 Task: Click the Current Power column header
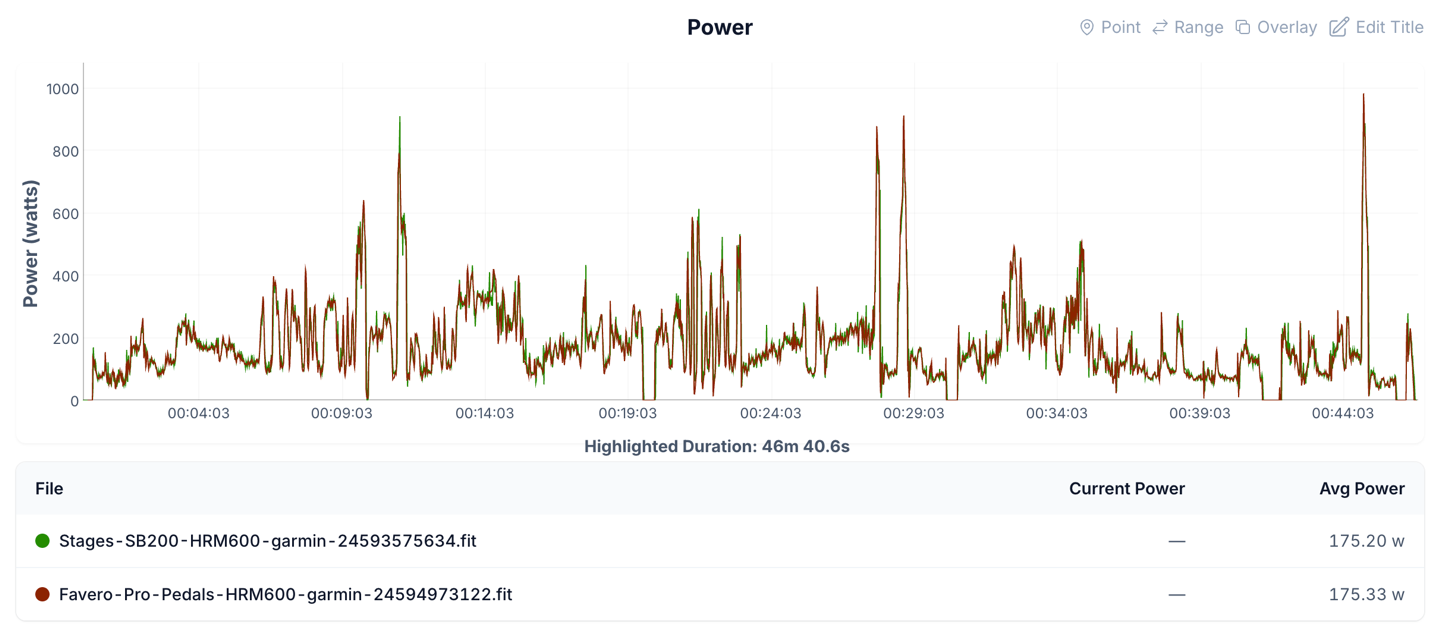[x=1127, y=489]
